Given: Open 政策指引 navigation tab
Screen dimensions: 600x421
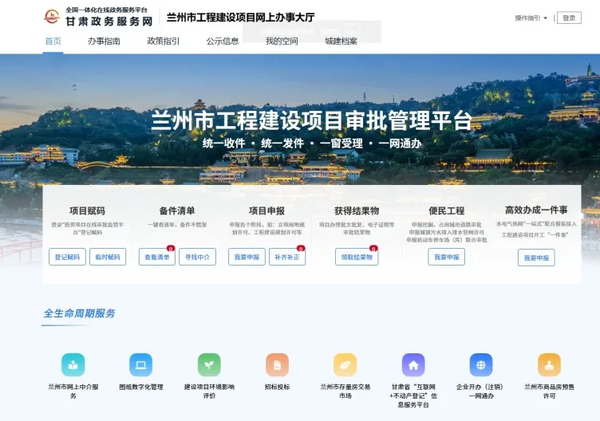Looking at the screenshot, I should 163,41.
